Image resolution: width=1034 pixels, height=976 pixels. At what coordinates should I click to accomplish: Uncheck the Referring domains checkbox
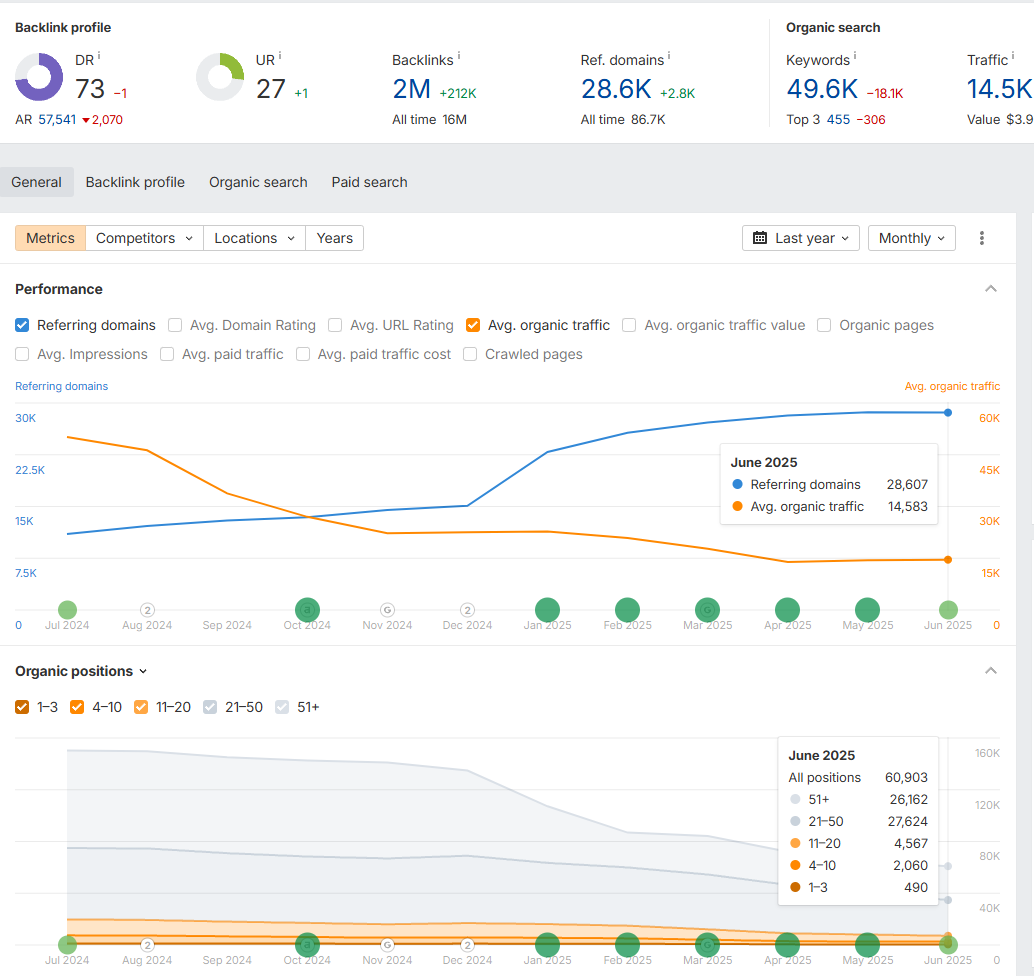click(22, 325)
